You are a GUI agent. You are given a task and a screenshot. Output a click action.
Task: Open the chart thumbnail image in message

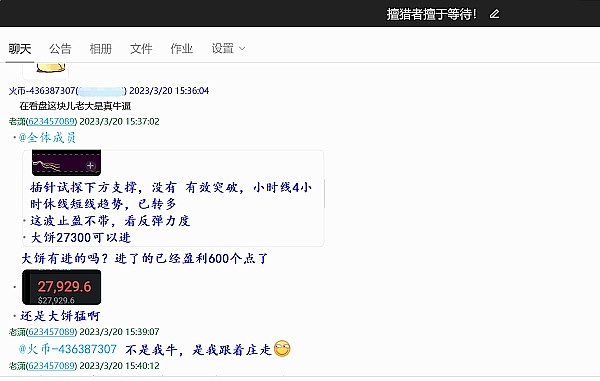[x=66, y=163]
